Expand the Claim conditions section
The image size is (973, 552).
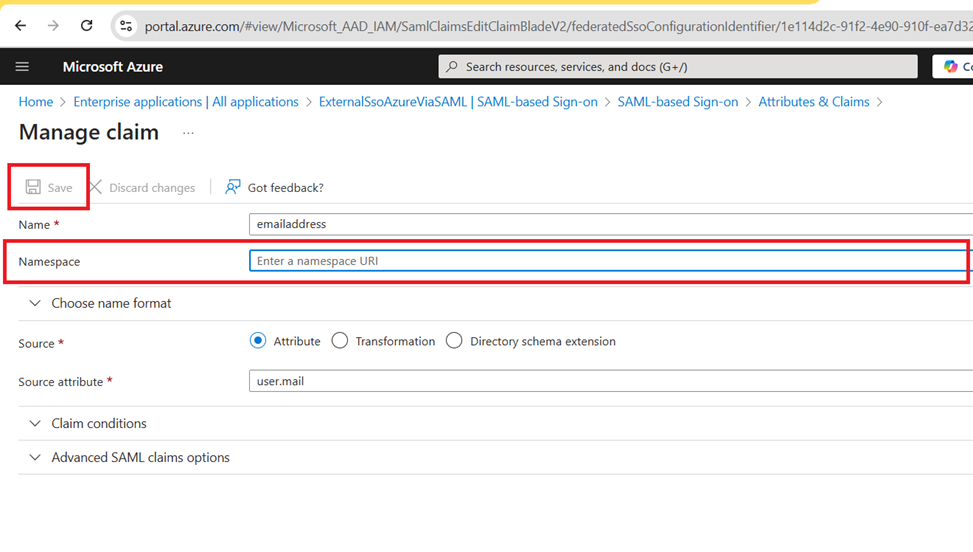tap(88, 424)
